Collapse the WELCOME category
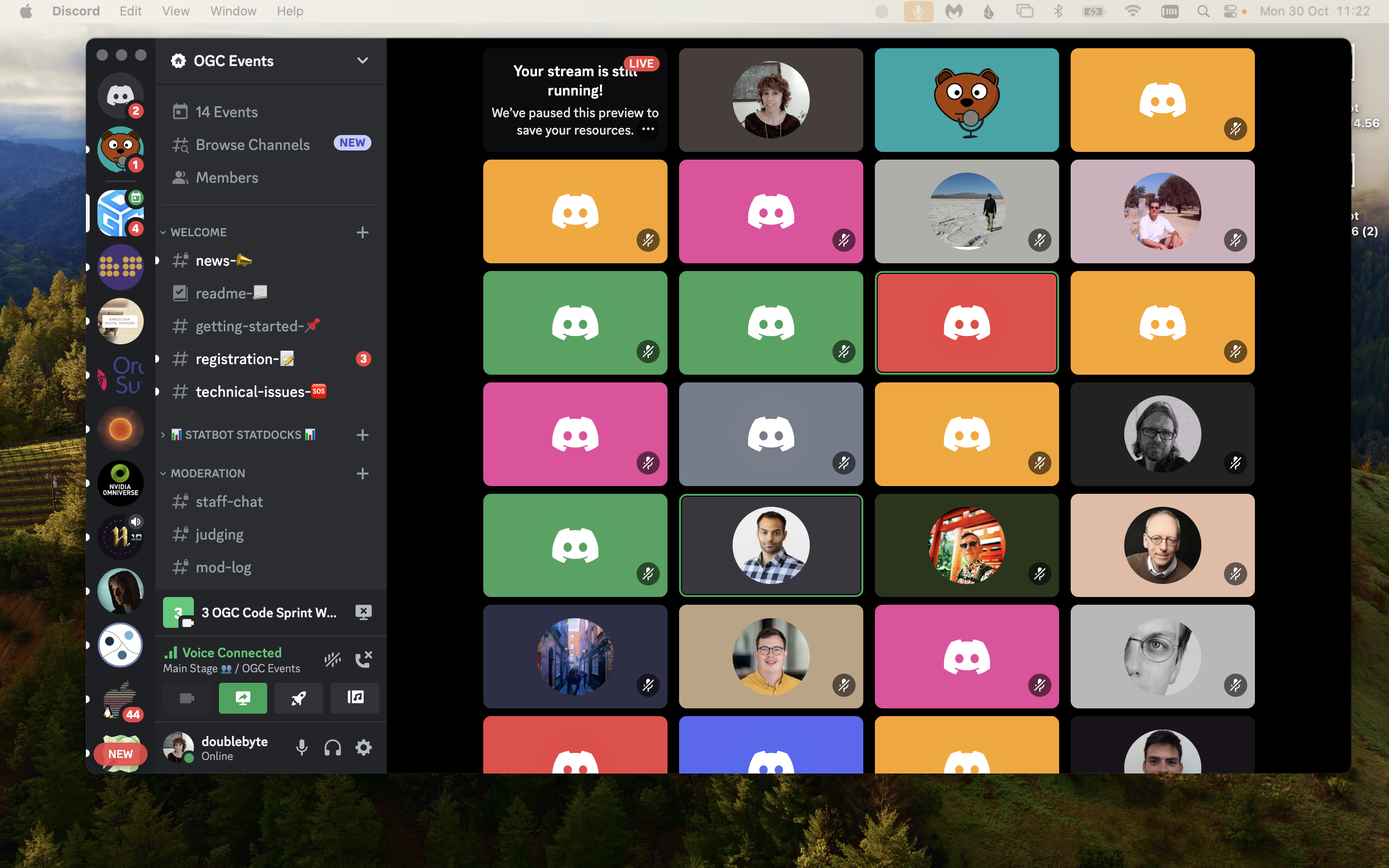This screenshot has width=1389, height=868. (163, 232)
